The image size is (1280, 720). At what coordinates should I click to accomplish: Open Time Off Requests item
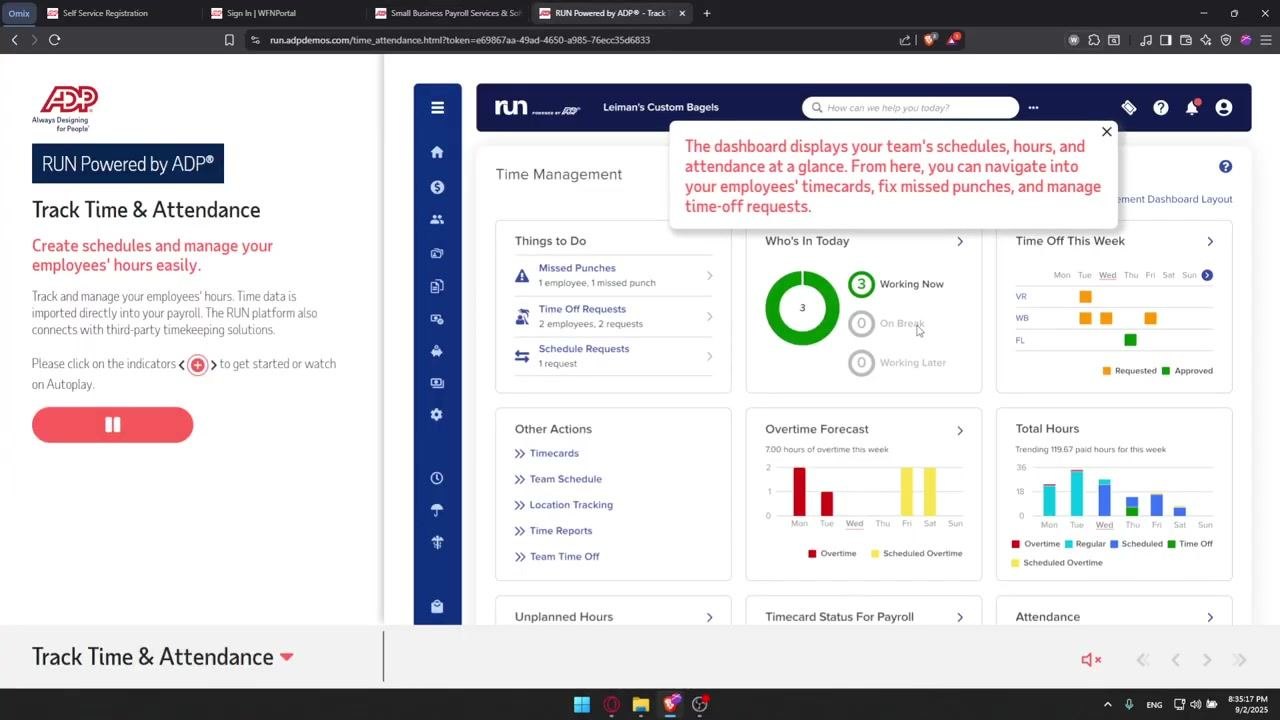point(613,316)
